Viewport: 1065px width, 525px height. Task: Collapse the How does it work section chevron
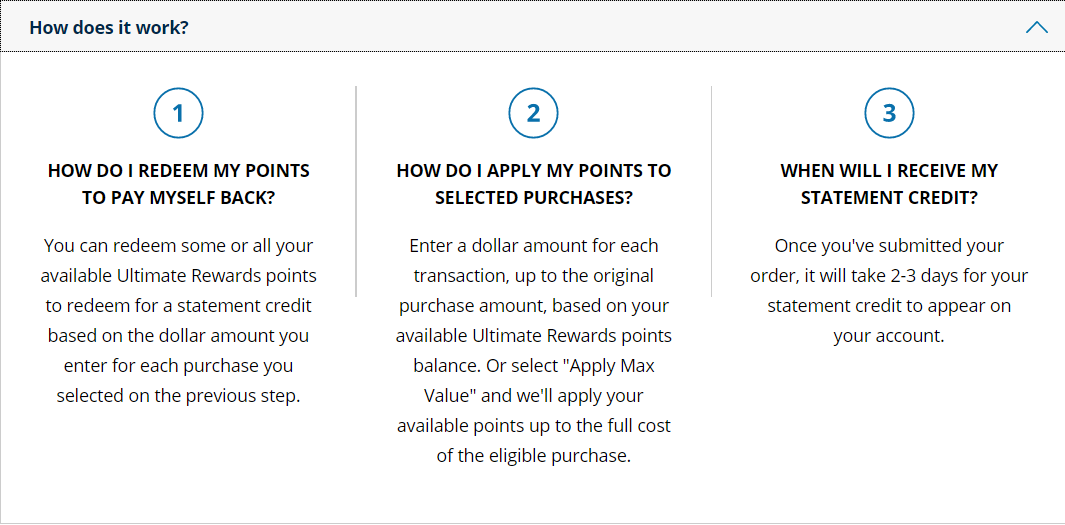tap(1036, 28)
